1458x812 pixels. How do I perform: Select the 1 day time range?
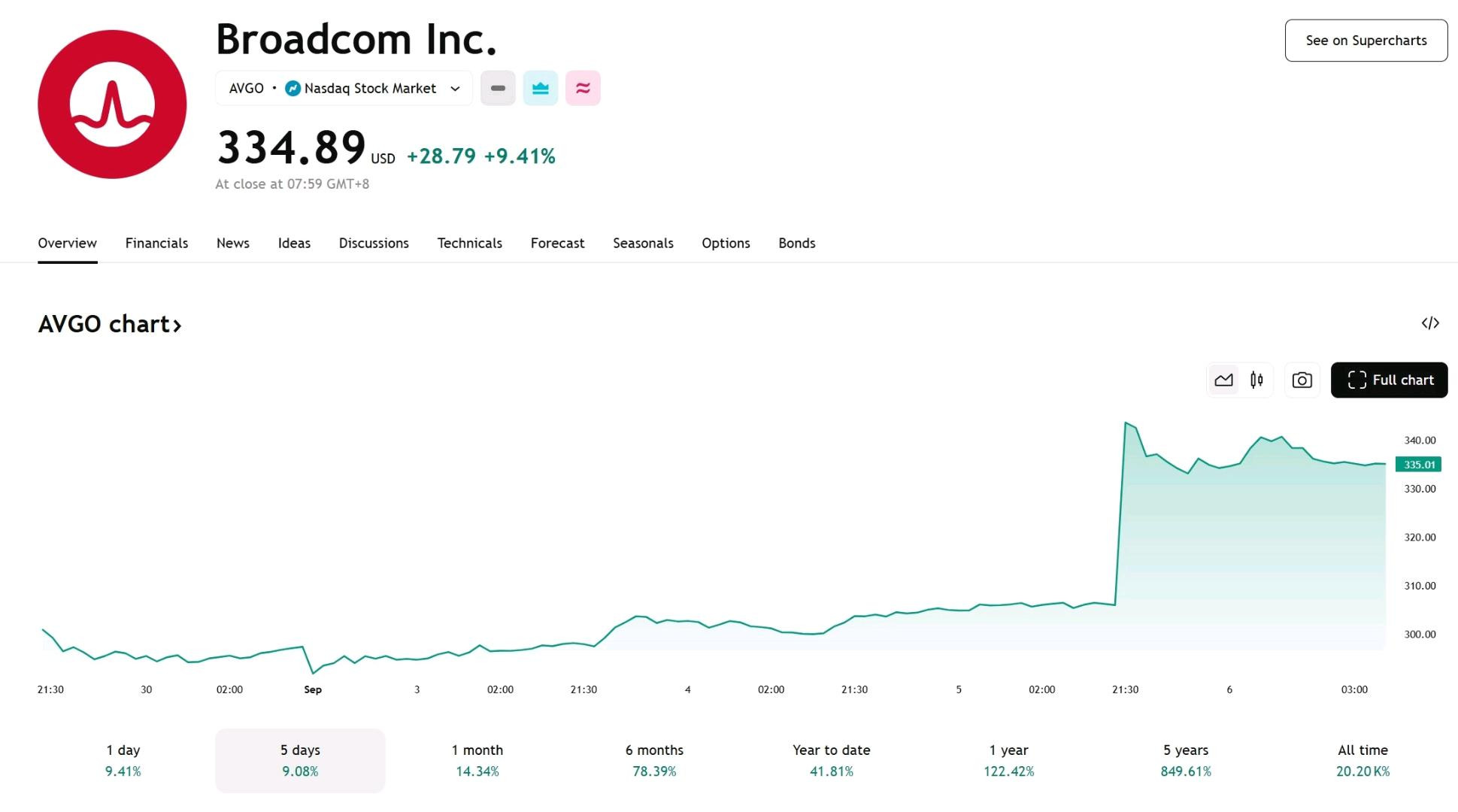(x=123, y=760)
